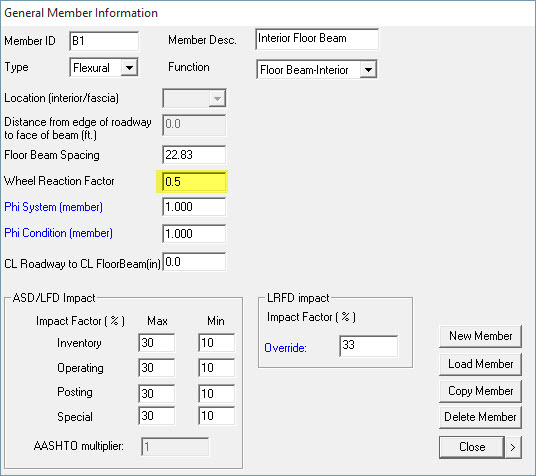Click the arrow button beside Close
This screenshot has width=536, height=476.
pyautogui.click(x=513, y=447)
